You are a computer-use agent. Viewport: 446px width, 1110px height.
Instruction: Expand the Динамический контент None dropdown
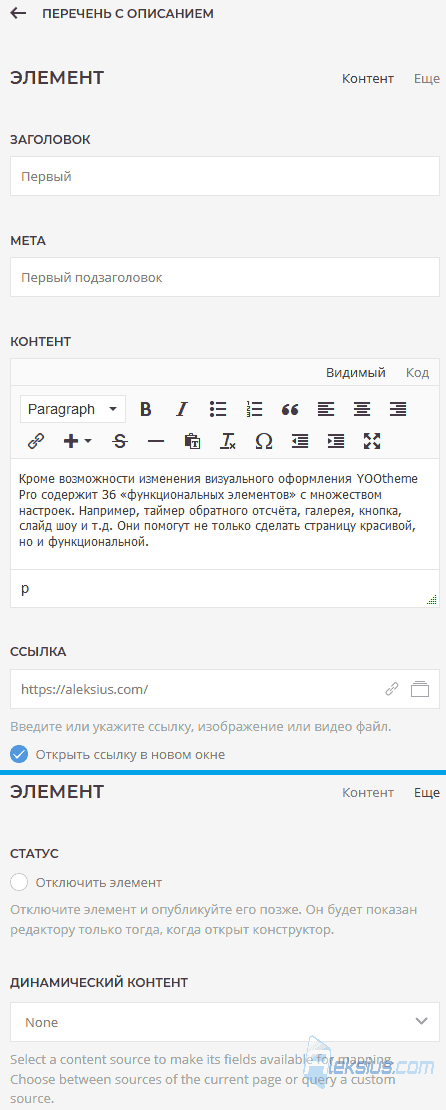225,1022
